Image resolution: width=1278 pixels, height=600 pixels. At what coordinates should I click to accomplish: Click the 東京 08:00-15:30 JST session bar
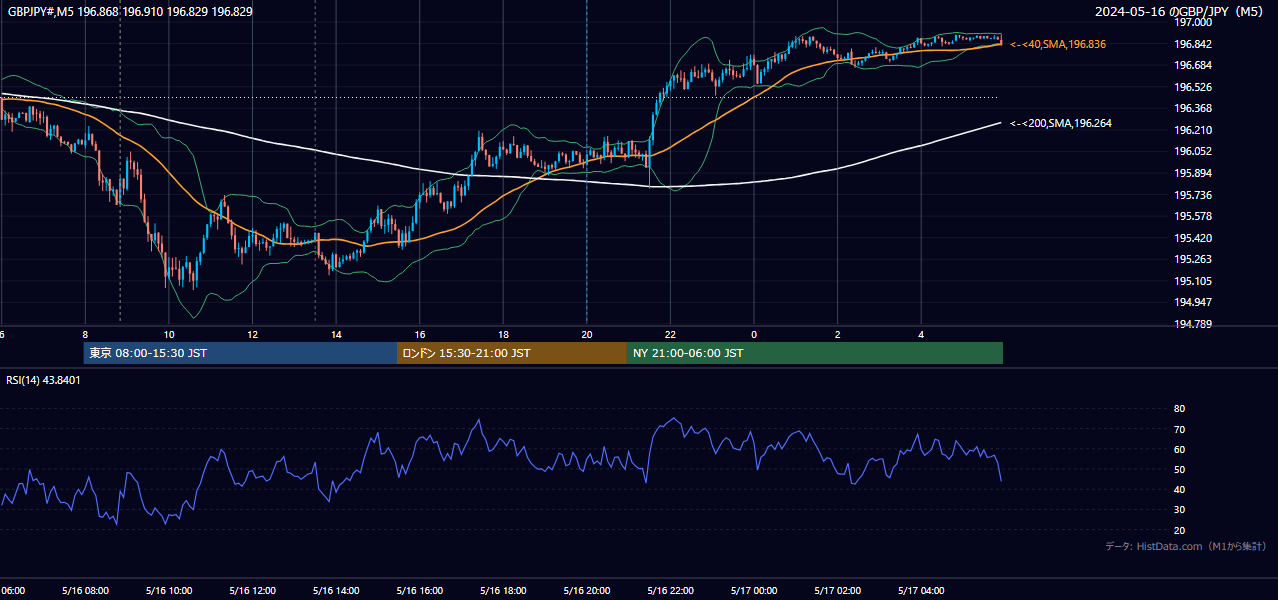click(x=240, y=353)
